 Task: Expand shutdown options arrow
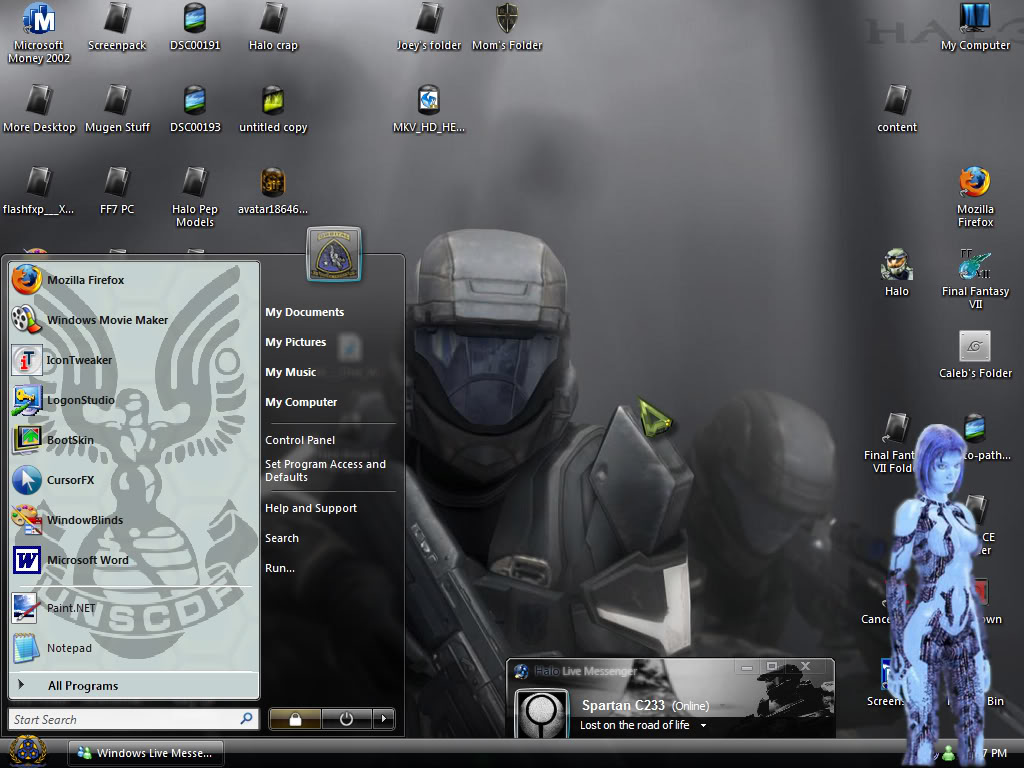coord(383,719)
